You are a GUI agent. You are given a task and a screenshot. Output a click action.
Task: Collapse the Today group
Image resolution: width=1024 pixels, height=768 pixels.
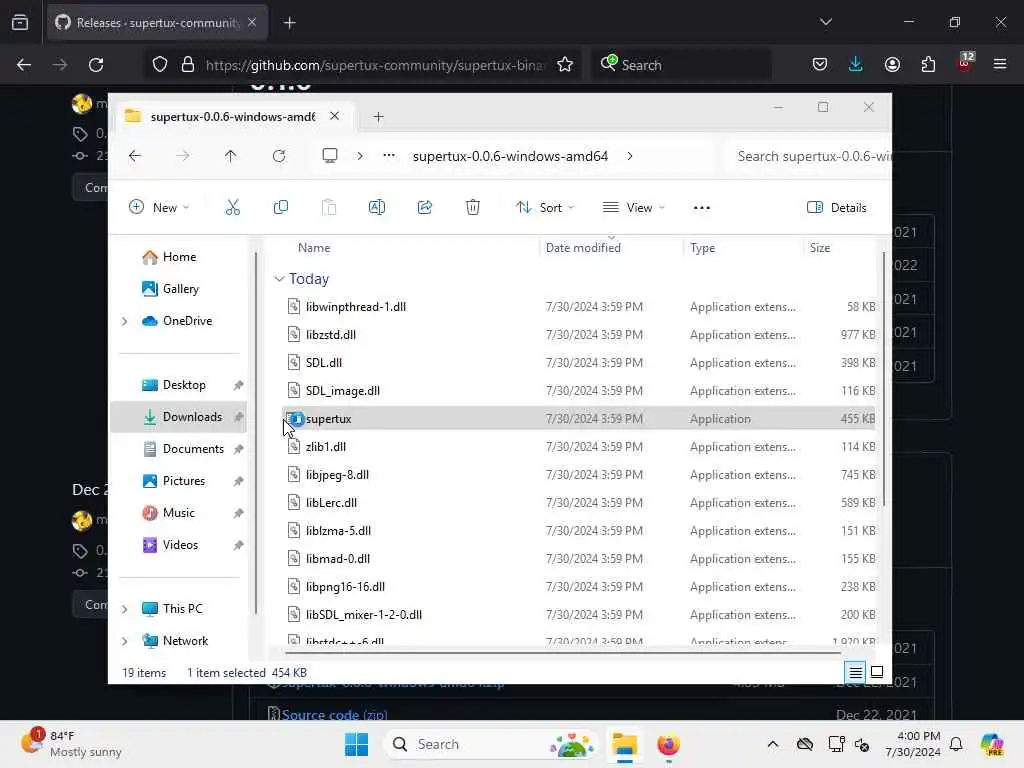pyautogui.click(x=279, y=279)
